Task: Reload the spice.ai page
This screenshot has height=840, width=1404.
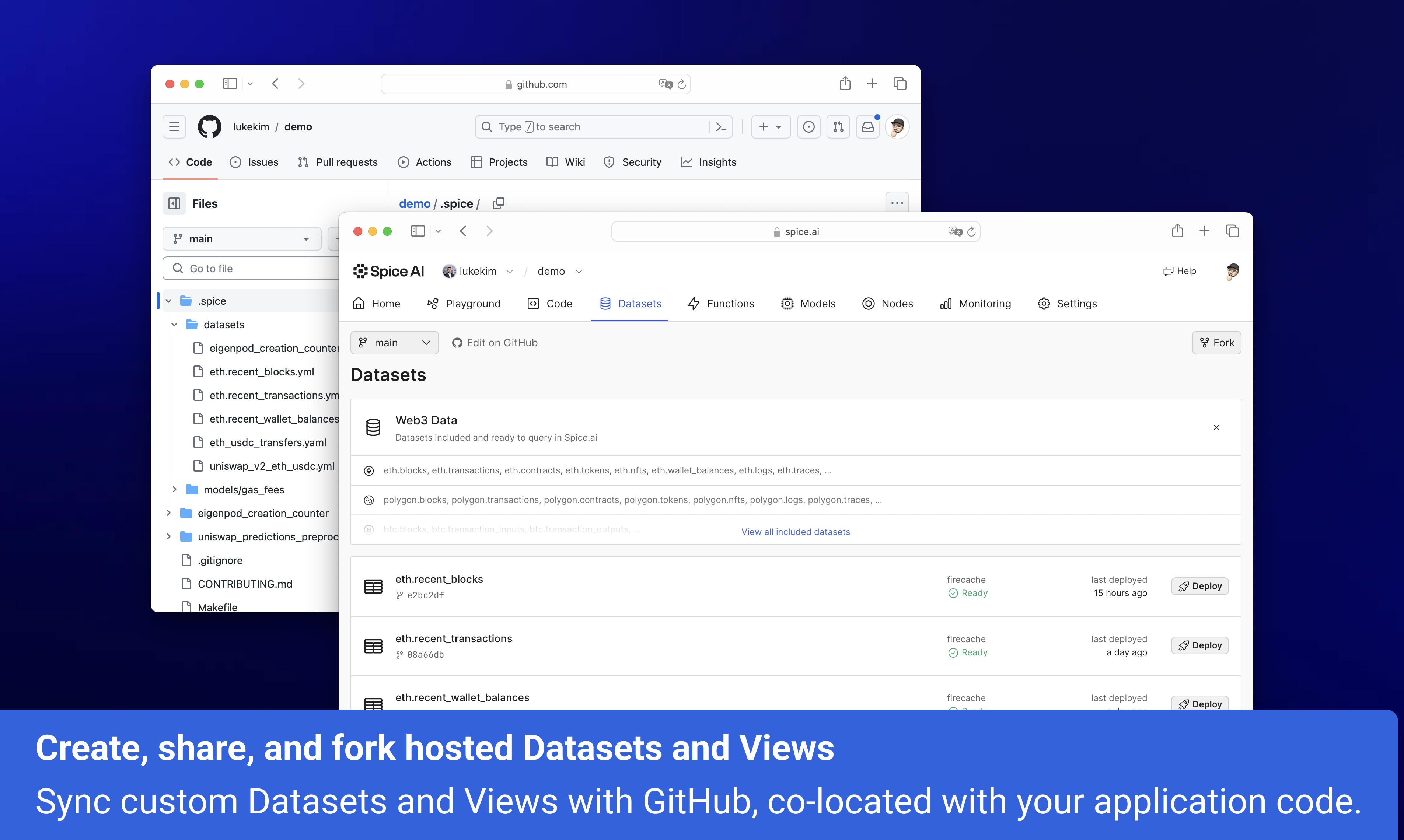Action: 971,231
